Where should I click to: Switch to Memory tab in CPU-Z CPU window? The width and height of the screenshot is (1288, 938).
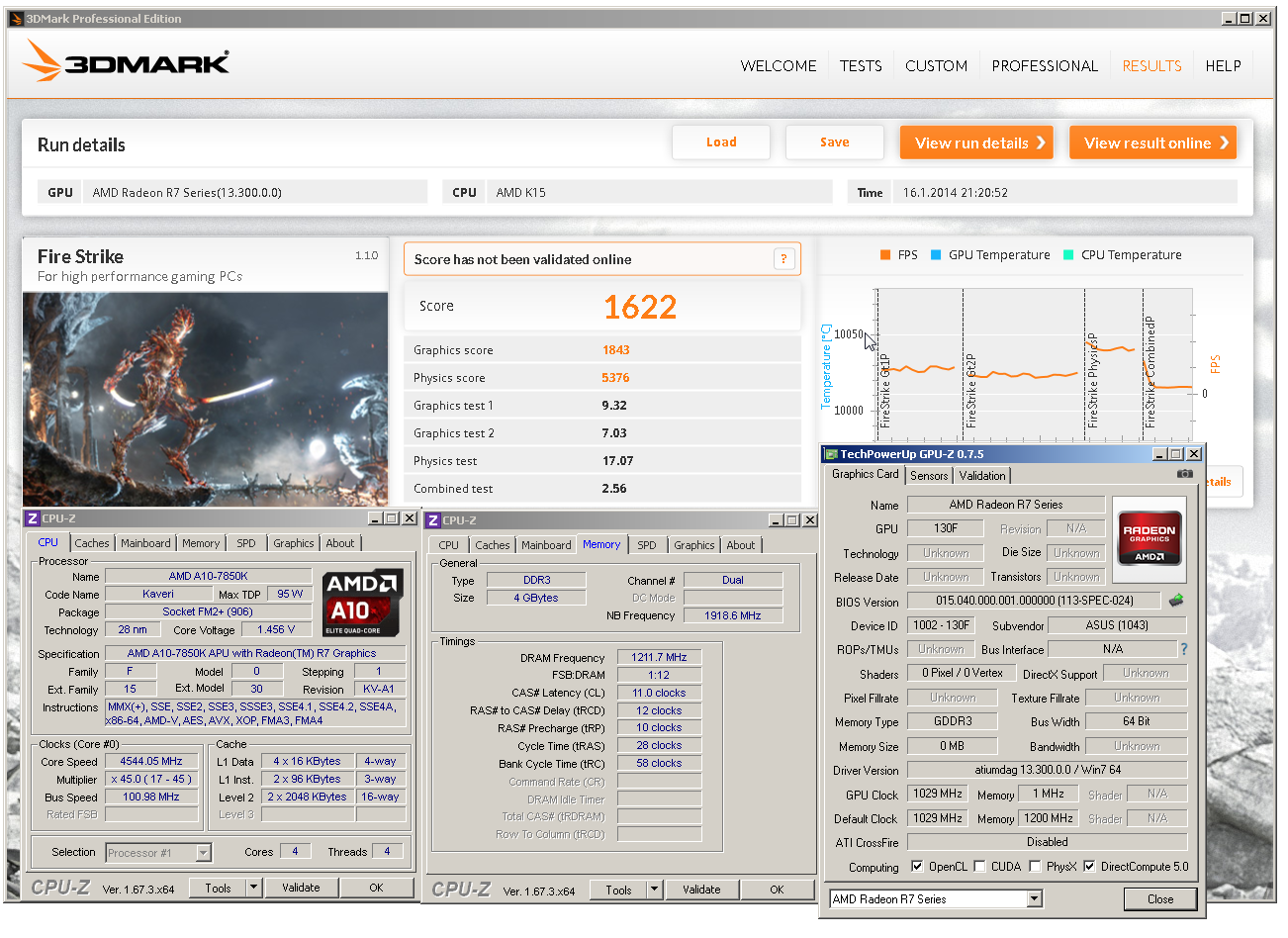pos(201,543)
